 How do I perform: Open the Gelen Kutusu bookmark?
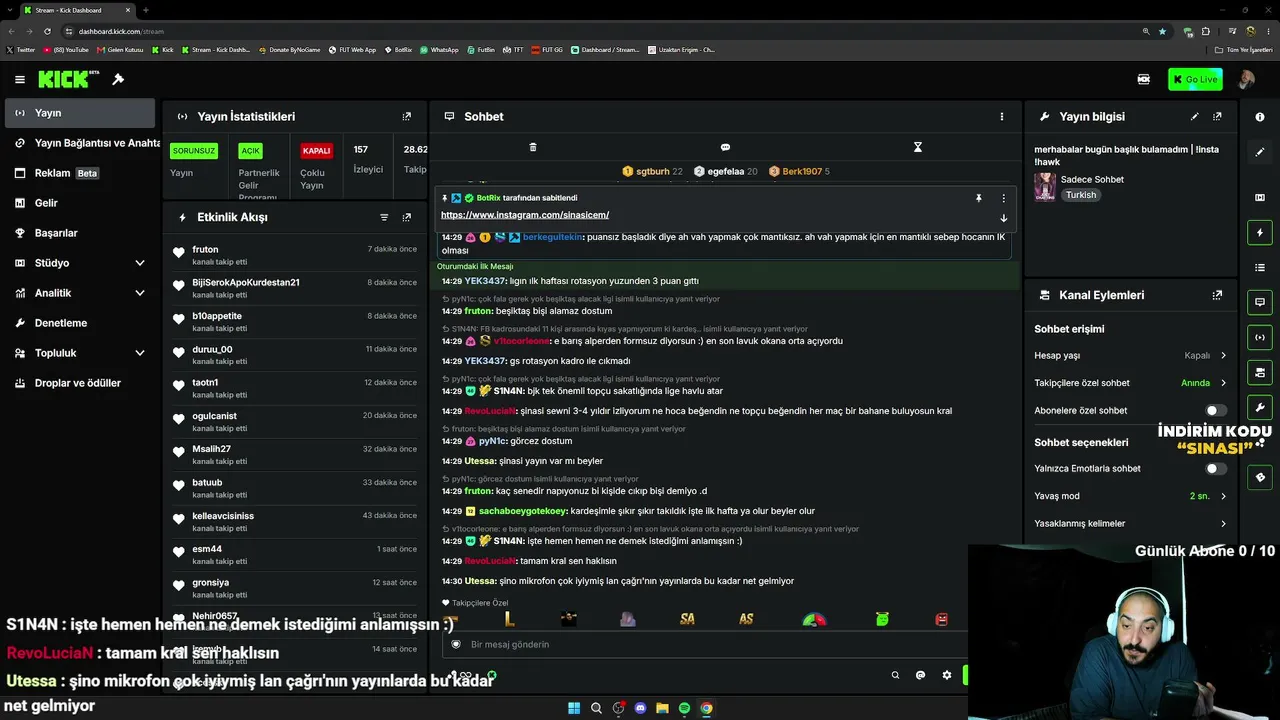(120, 49)
